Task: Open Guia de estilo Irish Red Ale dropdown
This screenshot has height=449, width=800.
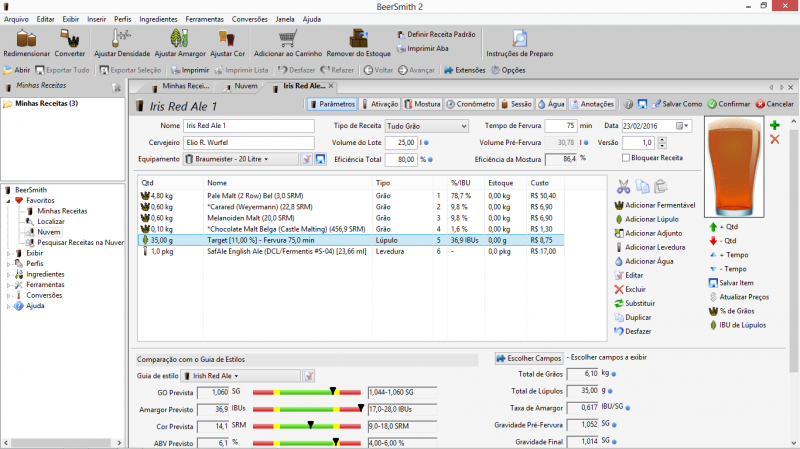Action: [x=242, y=376]
